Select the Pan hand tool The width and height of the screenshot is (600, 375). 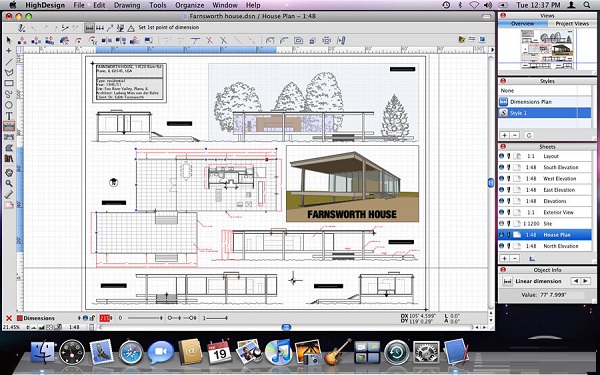point(9,173)
